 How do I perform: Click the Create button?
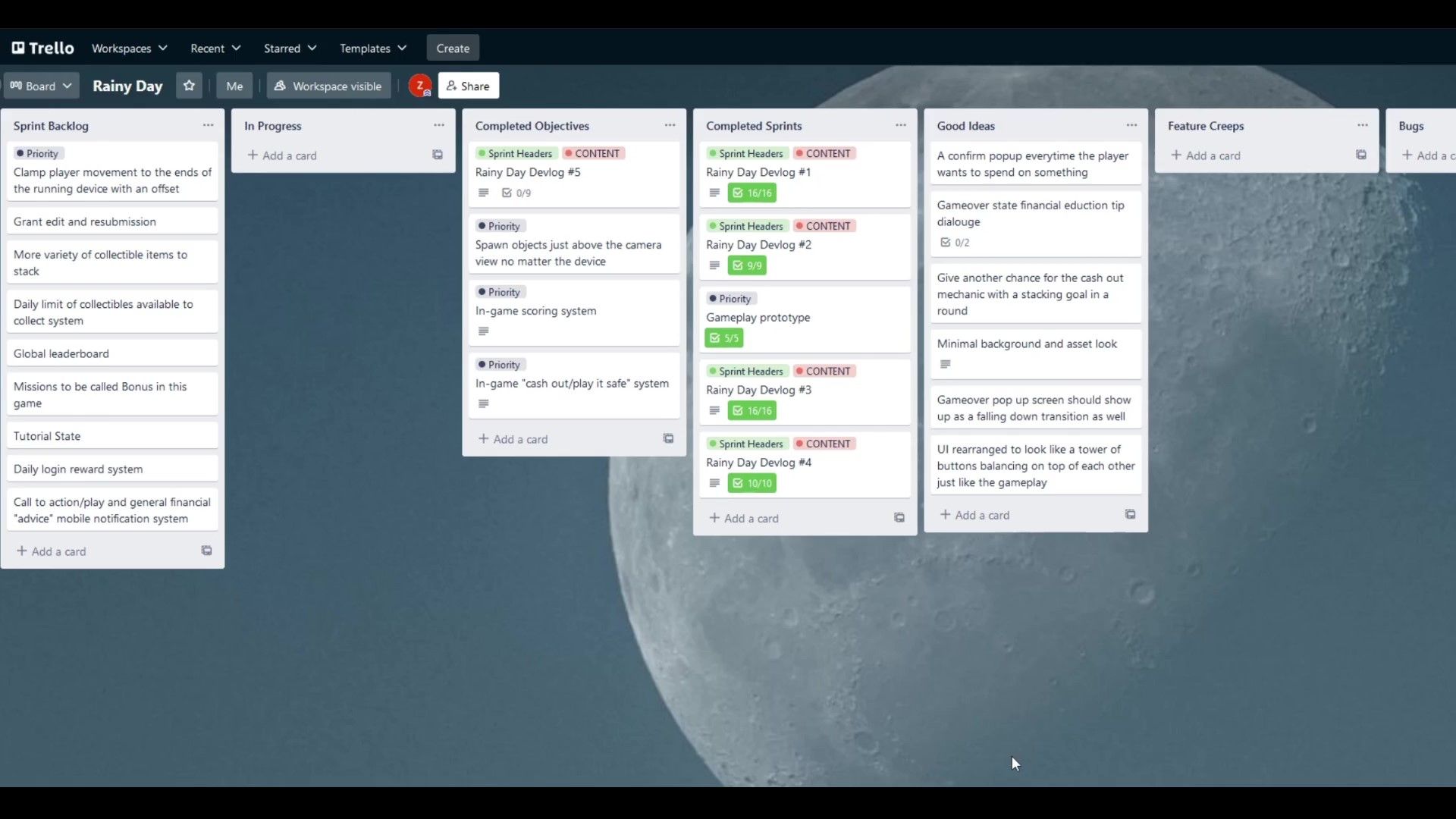click(453, 48)
